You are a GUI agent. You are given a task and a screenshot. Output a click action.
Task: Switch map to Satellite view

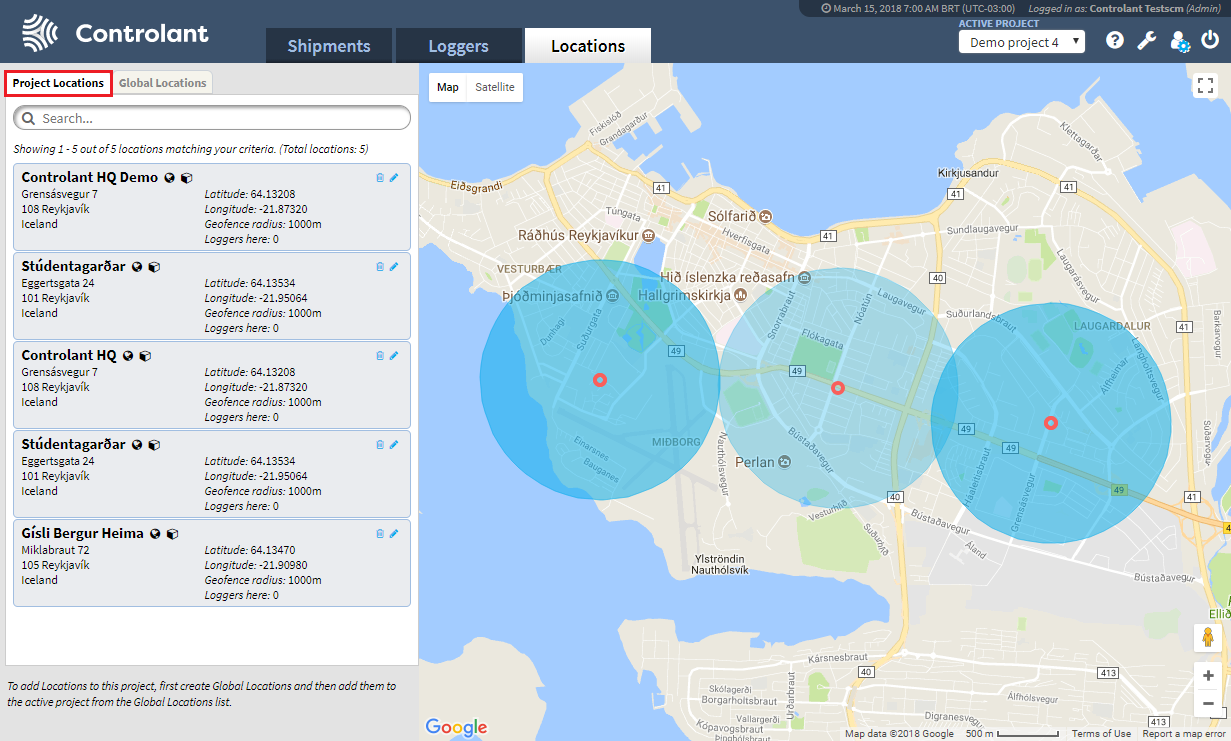click(495, 87)
